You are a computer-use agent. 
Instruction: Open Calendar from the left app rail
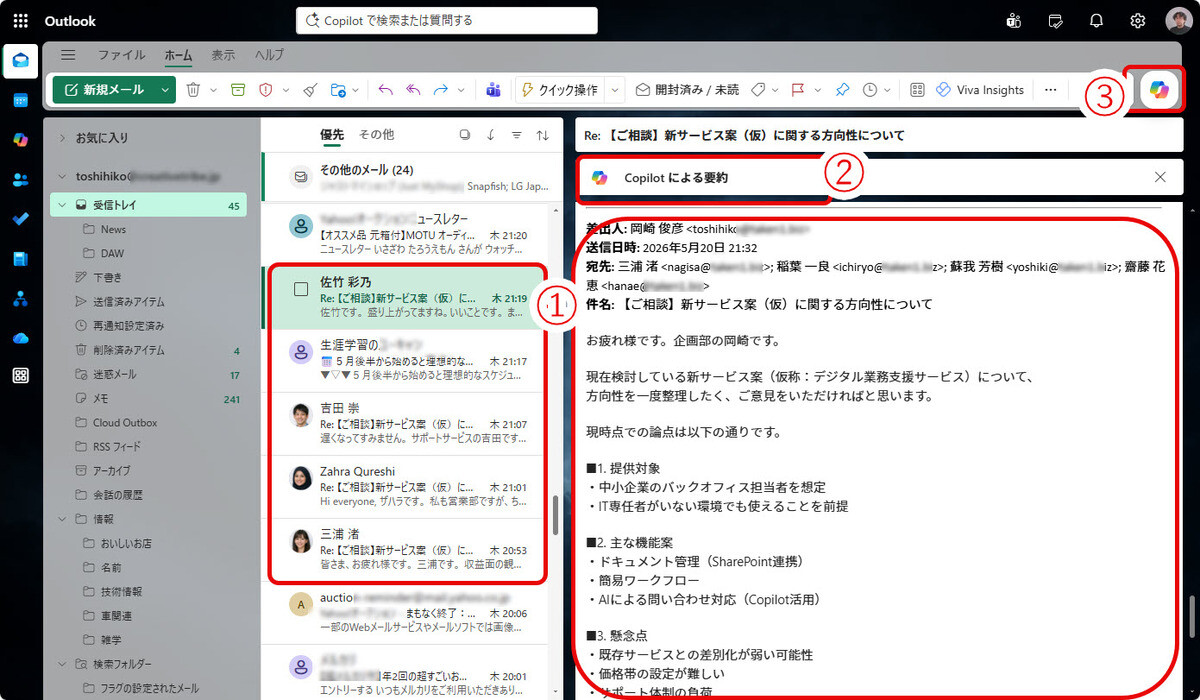[x=21, y=101]
